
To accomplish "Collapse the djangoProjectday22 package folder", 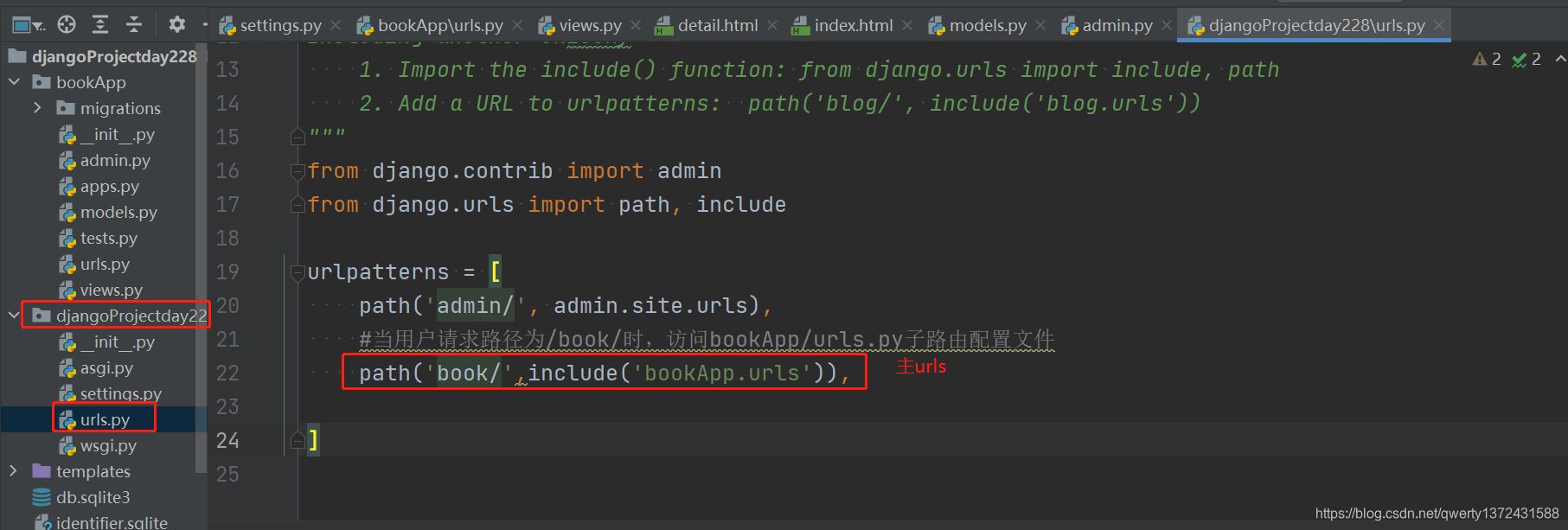I will 14,316.
